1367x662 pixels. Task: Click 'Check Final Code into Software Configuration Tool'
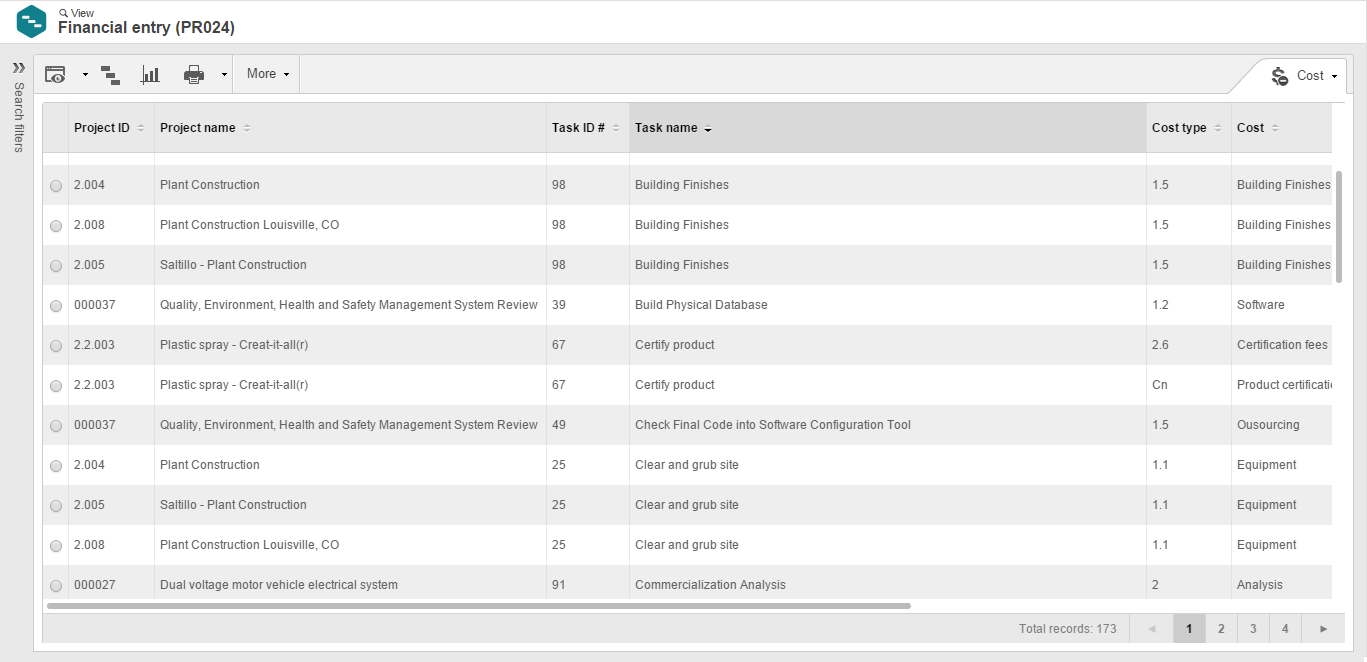[x=773, y=425]
